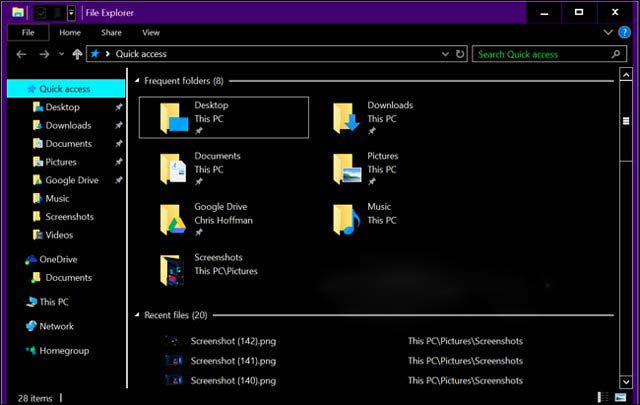
Task: Select Music in the navigation pane
Action: 57,198
